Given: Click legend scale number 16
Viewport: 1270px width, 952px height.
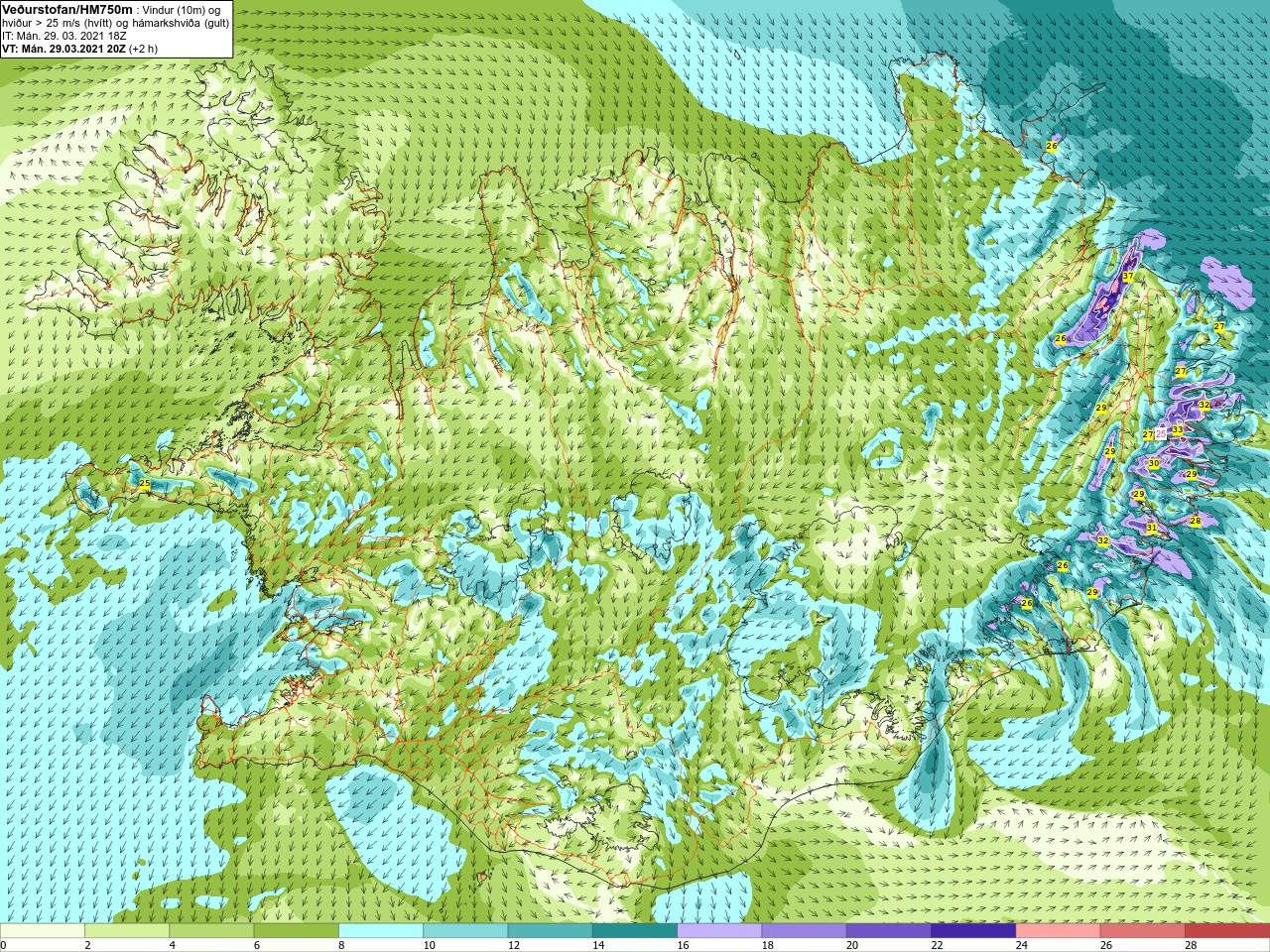Looking at the screenshot, I should 683,945.
